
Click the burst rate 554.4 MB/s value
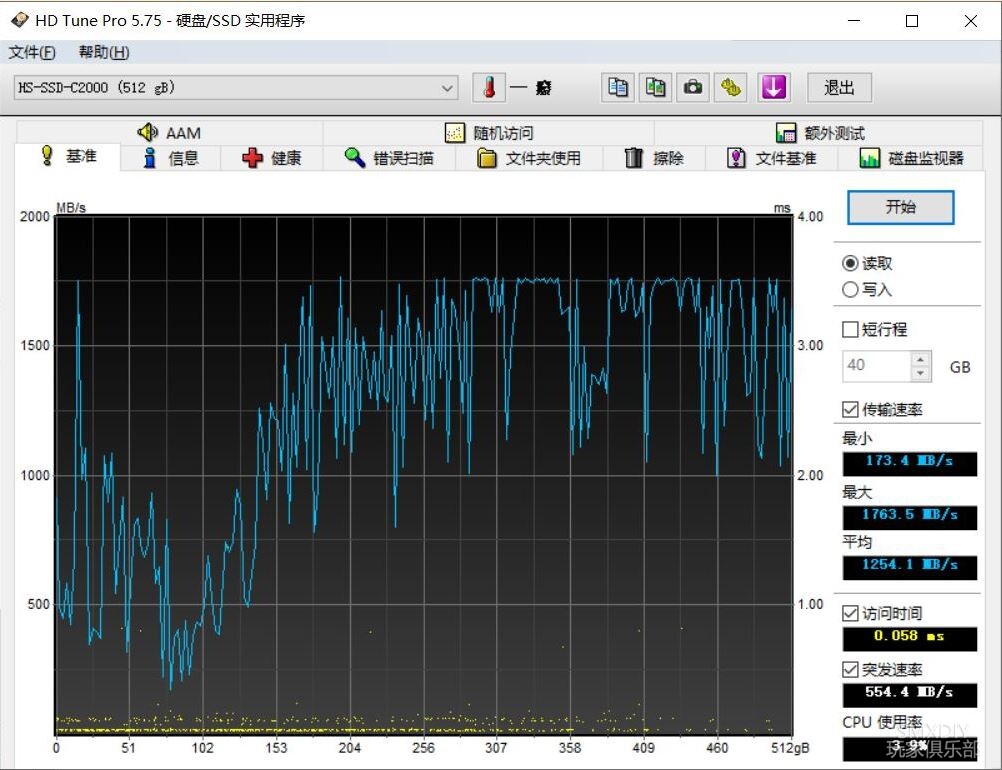[x=909, y=694]
